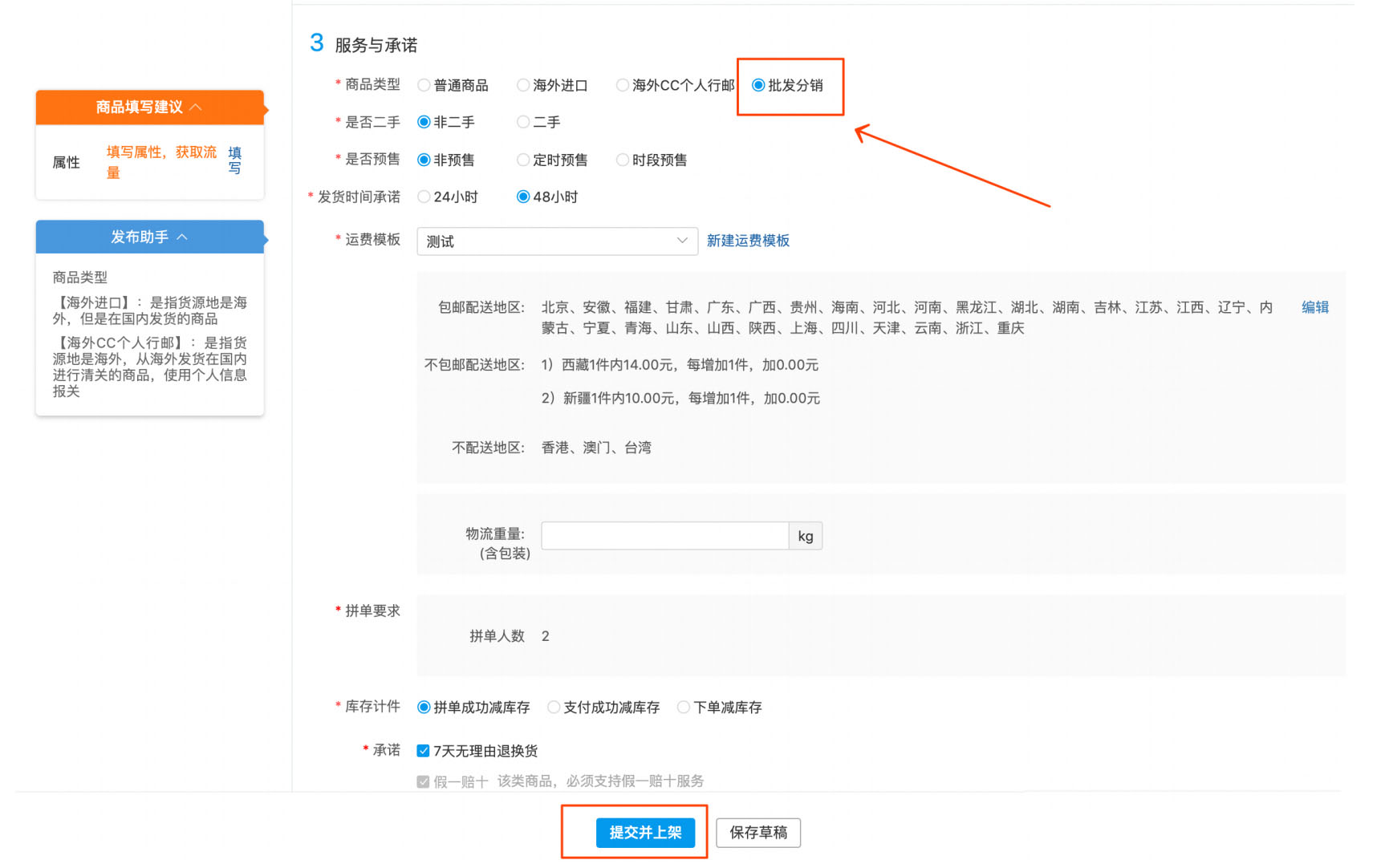Select 定时预售 presale option
Image resolution: width=1377 pixels, height=868 pixels.
[x=523, y=160]
